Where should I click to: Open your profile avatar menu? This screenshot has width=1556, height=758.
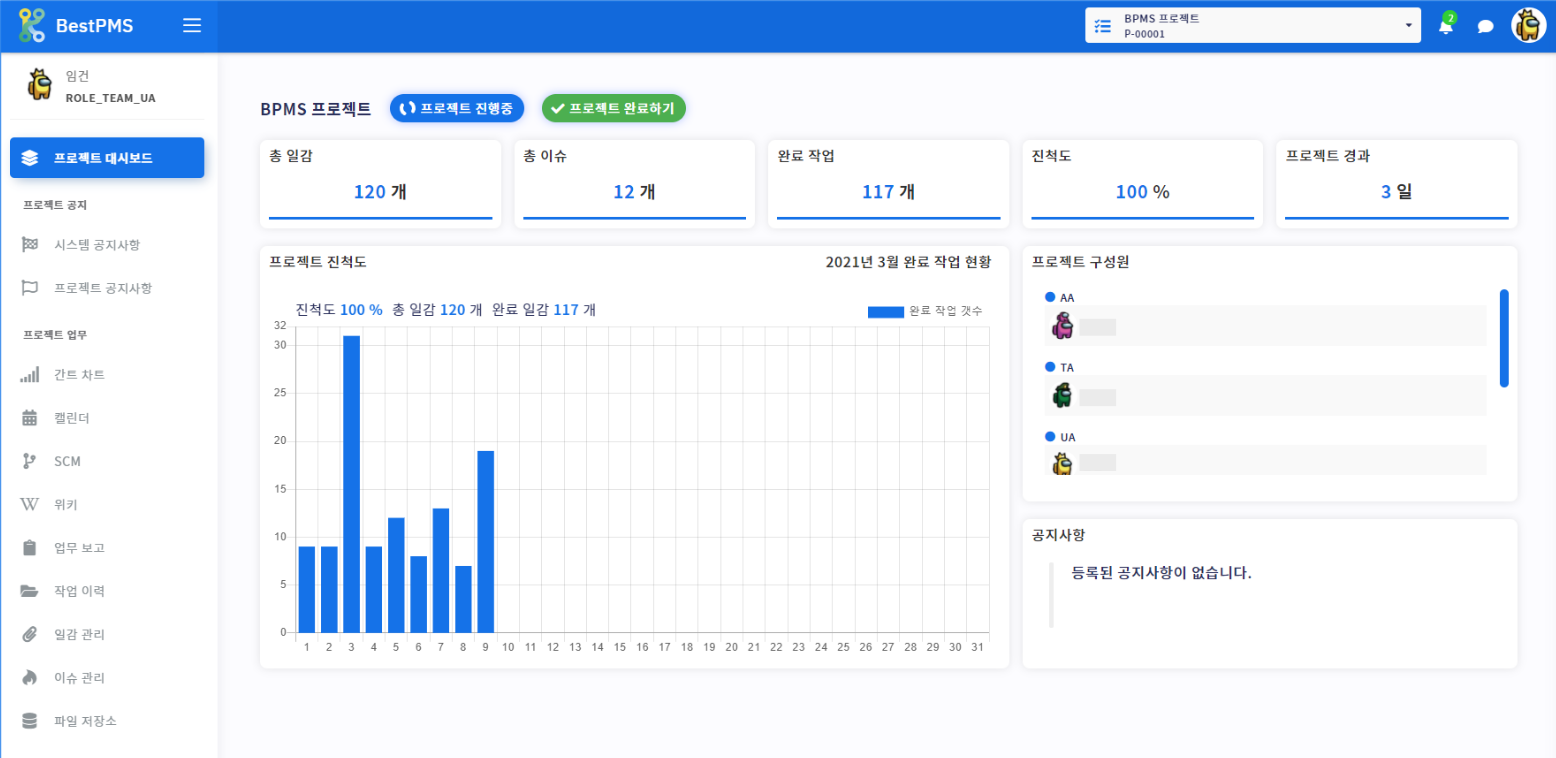[x=1528, y=26]
